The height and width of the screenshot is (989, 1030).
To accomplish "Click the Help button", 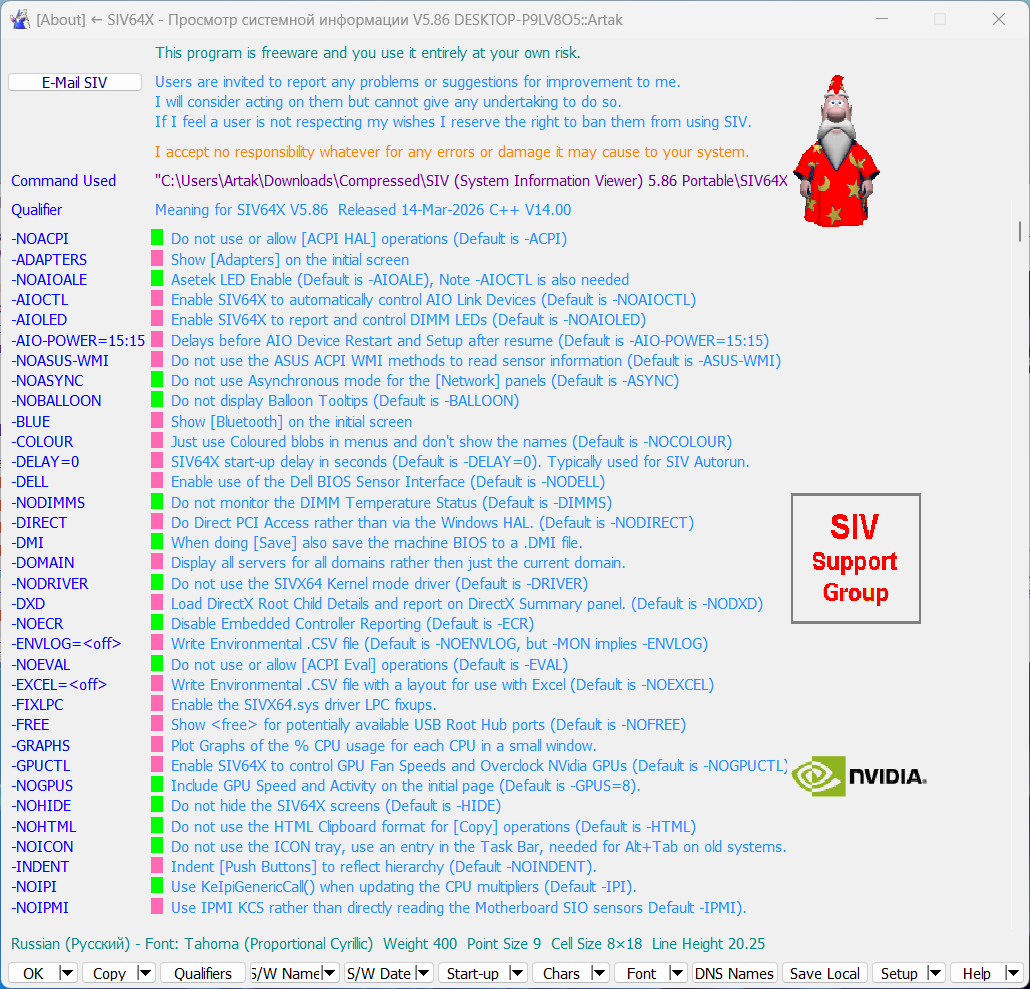I will point(977,973).
